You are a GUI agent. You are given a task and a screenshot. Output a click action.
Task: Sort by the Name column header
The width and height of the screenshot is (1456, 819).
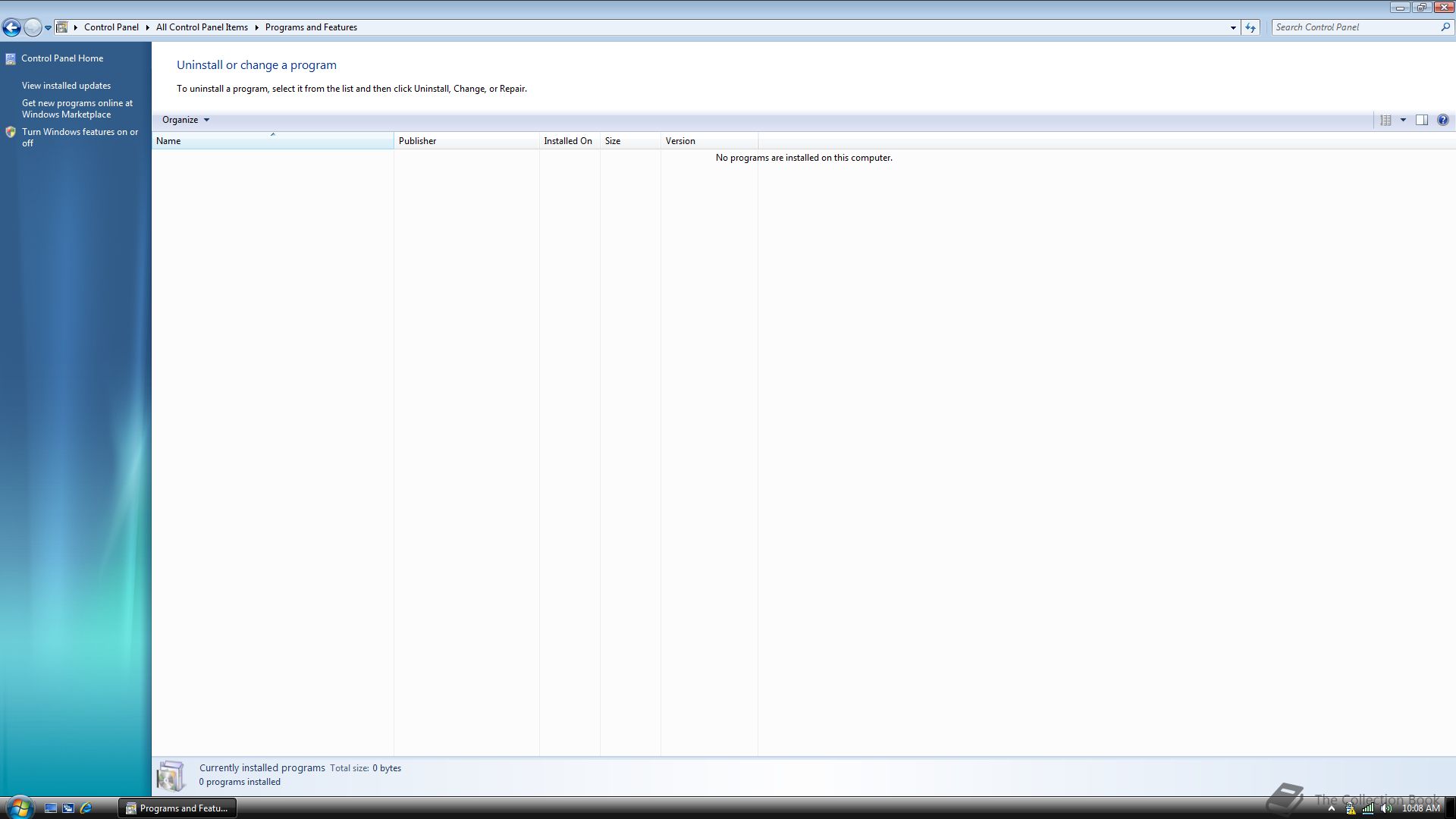(x=272, y=141)
